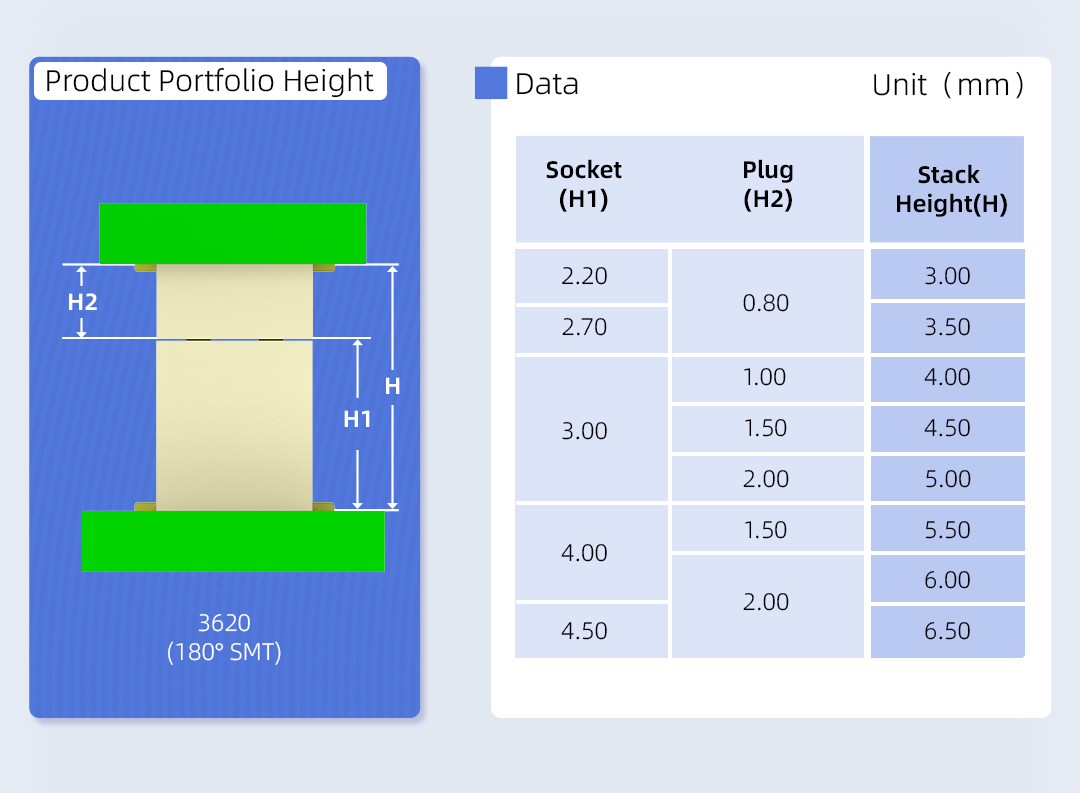Click the Unit (mm) label

coord(947,85)
